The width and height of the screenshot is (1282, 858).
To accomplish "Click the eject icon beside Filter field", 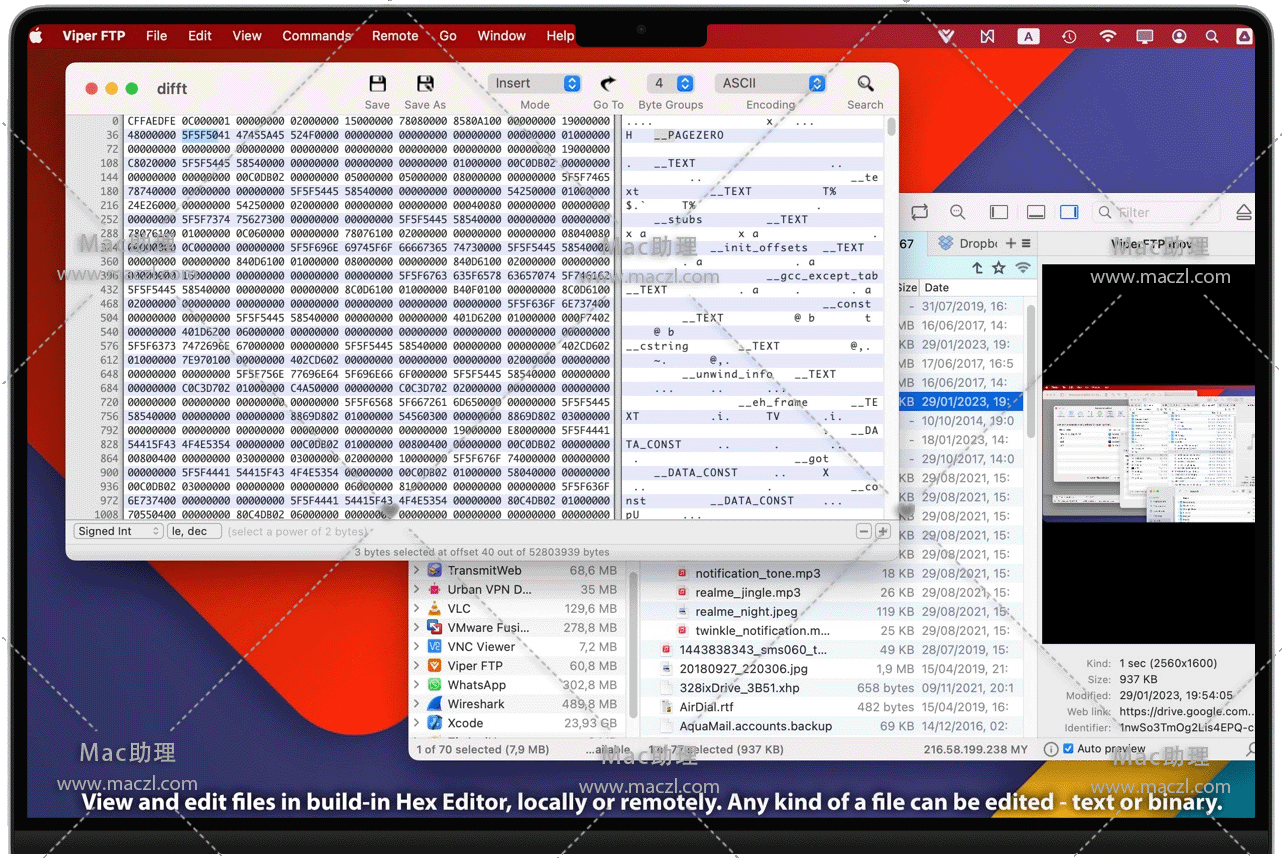I will point(1243,212).
